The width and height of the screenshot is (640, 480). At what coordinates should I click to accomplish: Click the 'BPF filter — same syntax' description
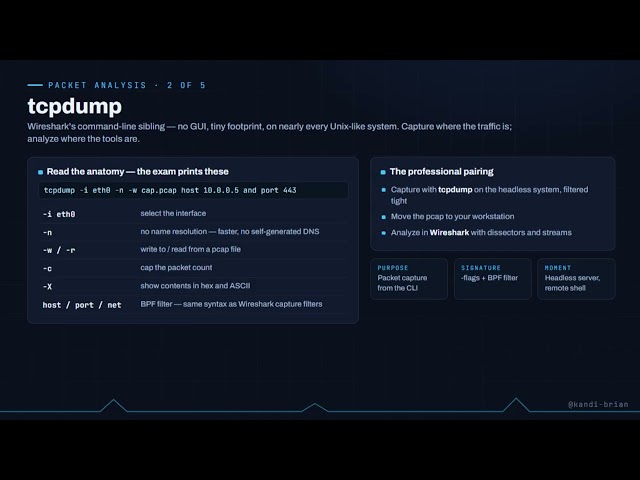pos(231,304)
